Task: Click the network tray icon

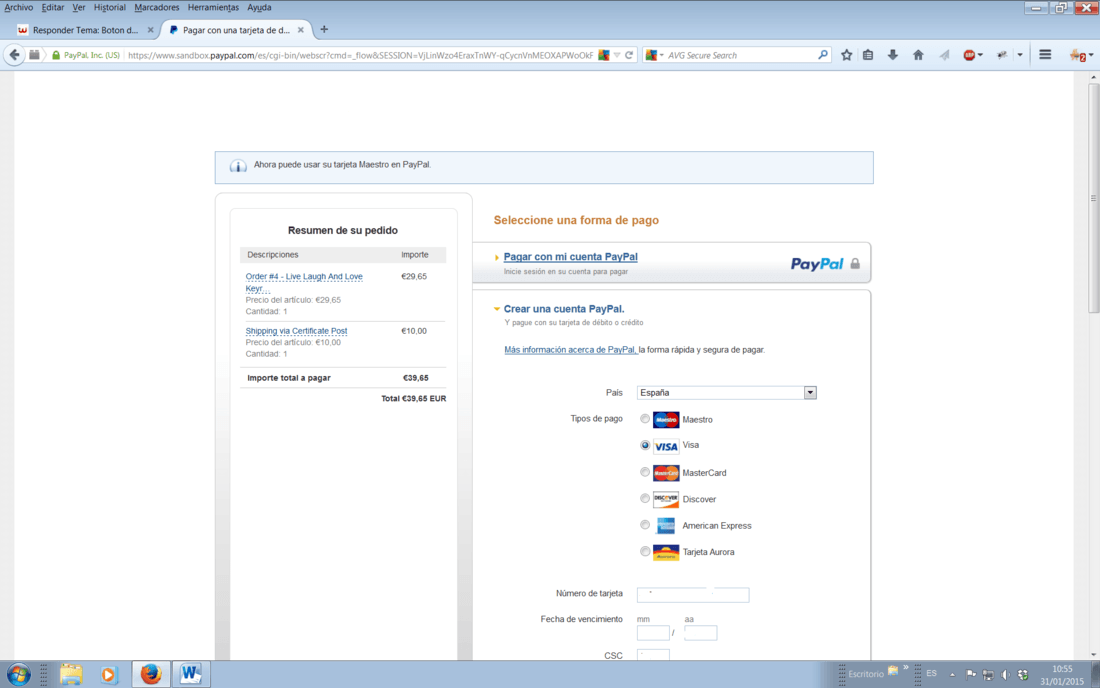Action: (988, 675)
